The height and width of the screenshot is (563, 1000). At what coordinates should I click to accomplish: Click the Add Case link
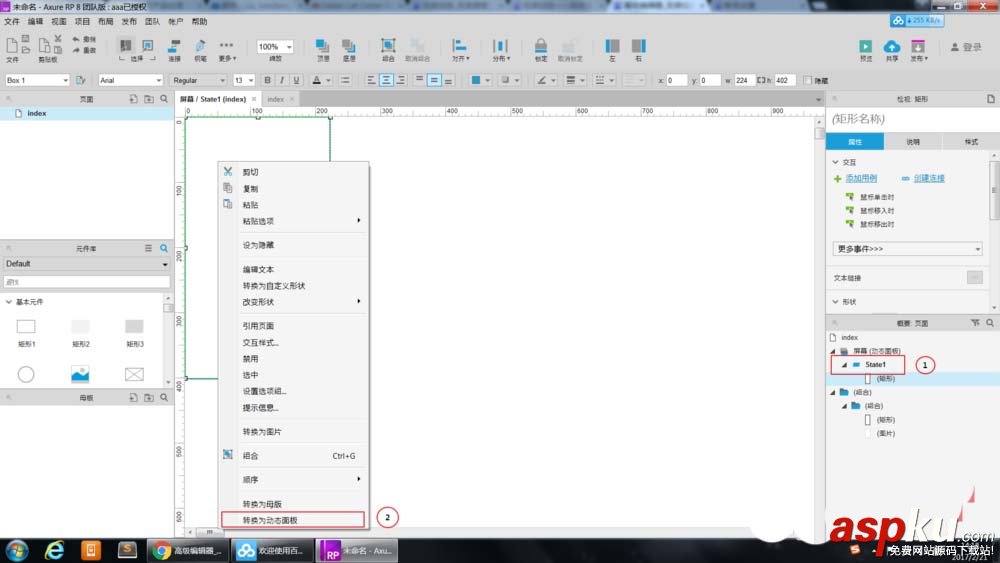pos(861,179)
